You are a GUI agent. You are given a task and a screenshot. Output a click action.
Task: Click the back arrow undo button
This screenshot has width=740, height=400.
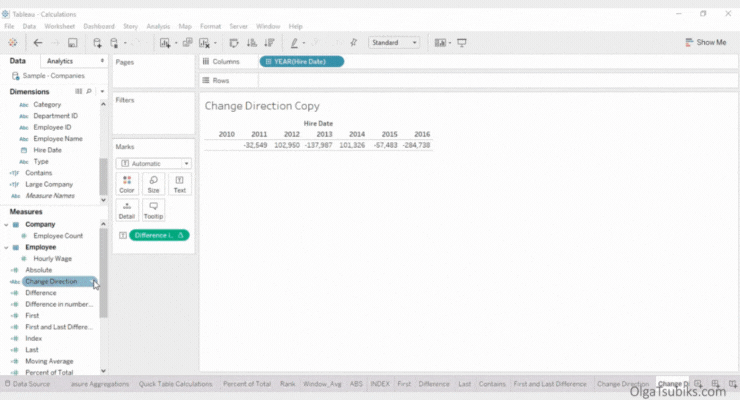38,42
